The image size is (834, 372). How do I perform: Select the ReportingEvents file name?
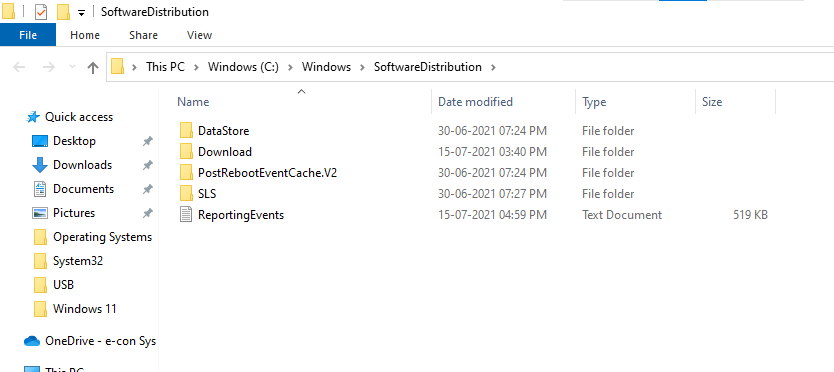(241, 215)
